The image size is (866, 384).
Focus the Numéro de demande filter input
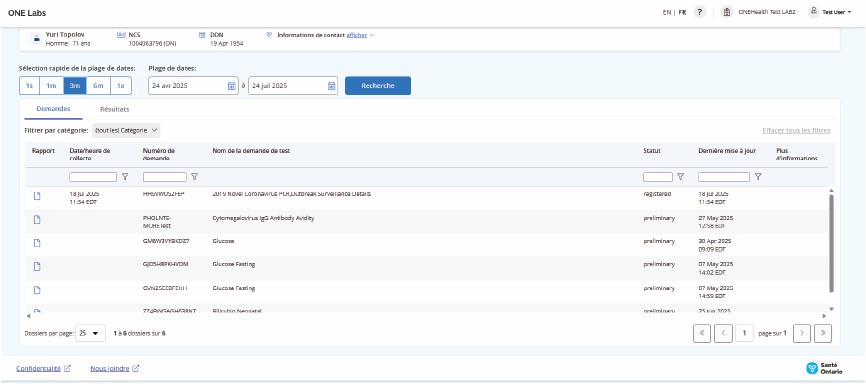point(165,177)
